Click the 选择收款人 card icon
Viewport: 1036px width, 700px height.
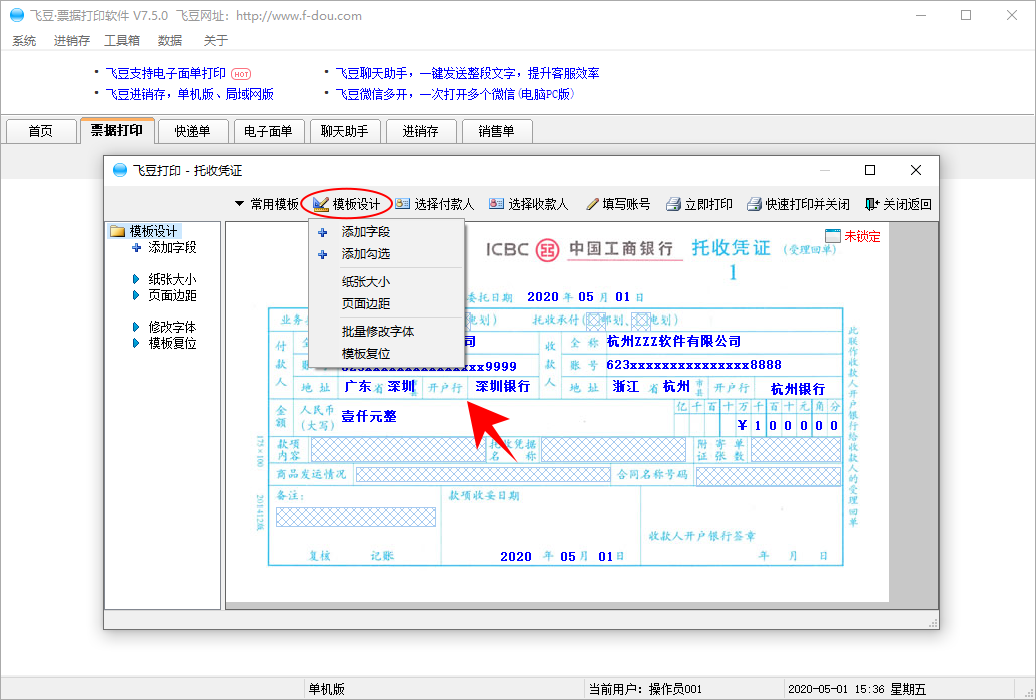coord(496,204)
